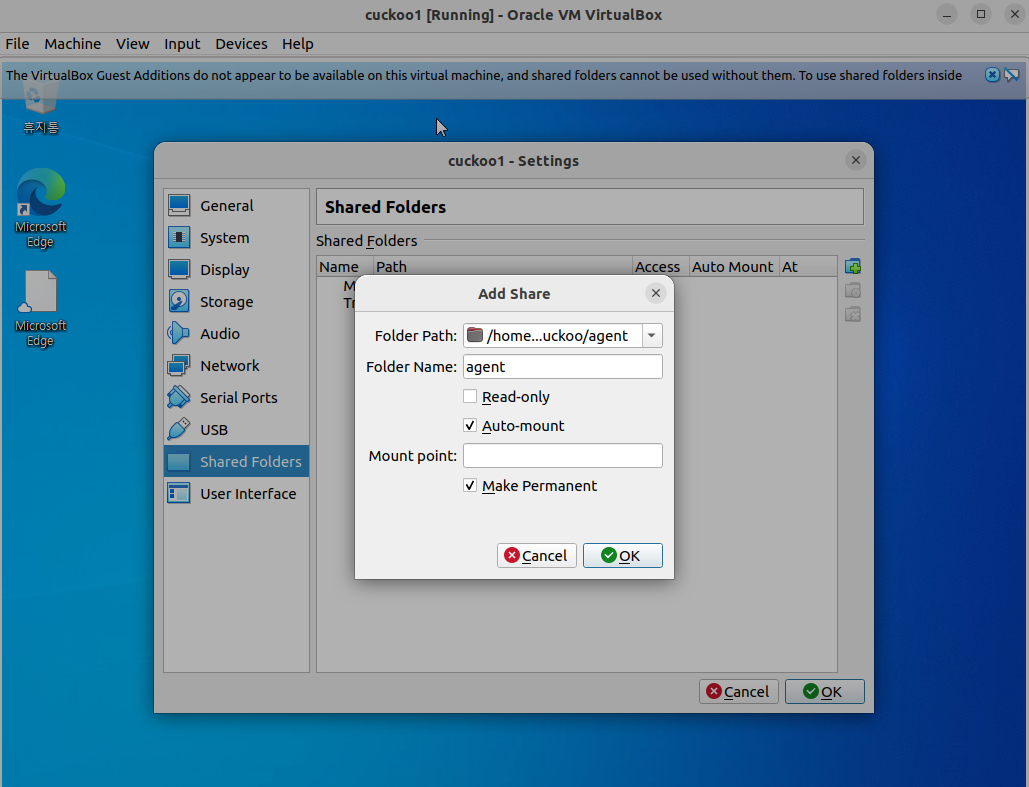This screenshot has height=787, width=1029.
Task: Open the Help menu
Action: tap(298, 44)
